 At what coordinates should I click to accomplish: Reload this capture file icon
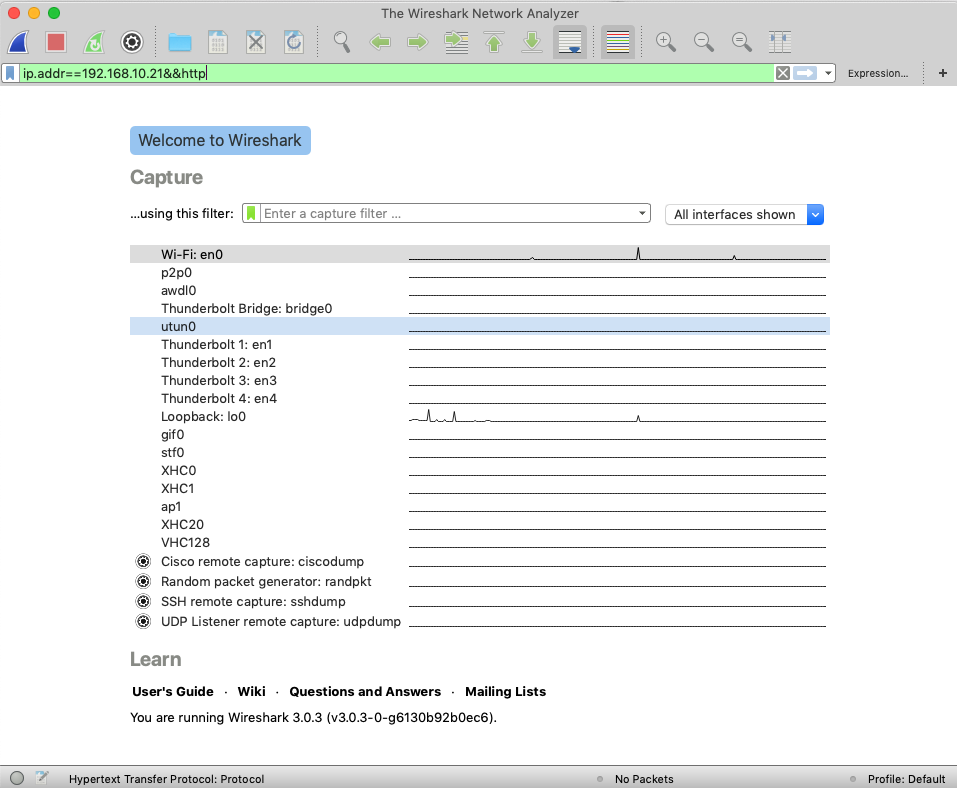(x=294, y=42)
